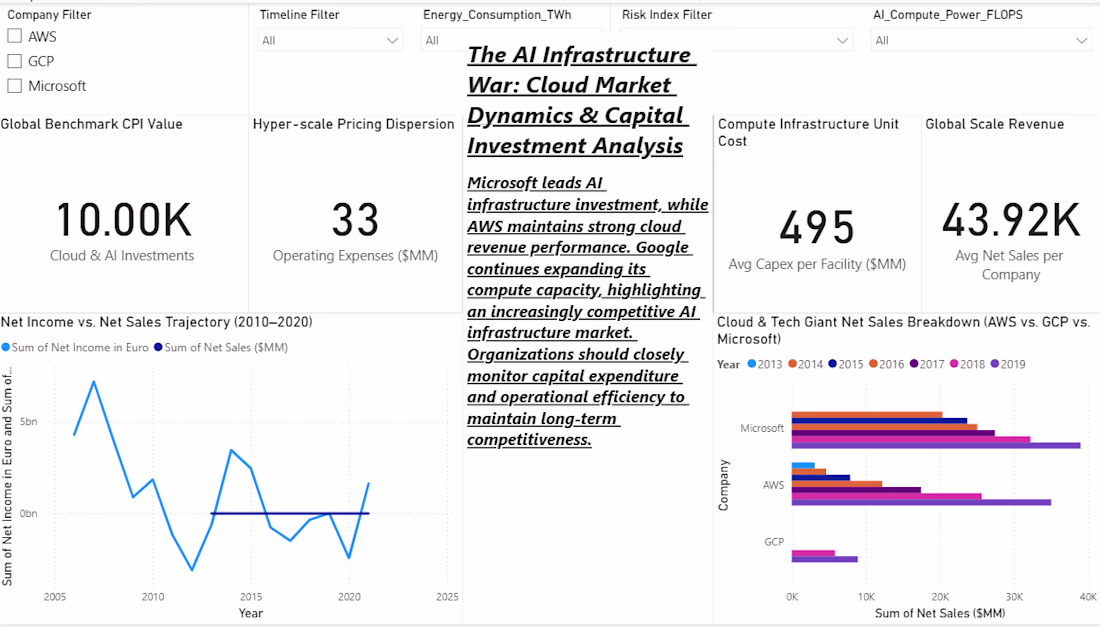1100x627 pixels.
Task: Click the Company Filter slicer header
Action: click(x=49, y=15)
